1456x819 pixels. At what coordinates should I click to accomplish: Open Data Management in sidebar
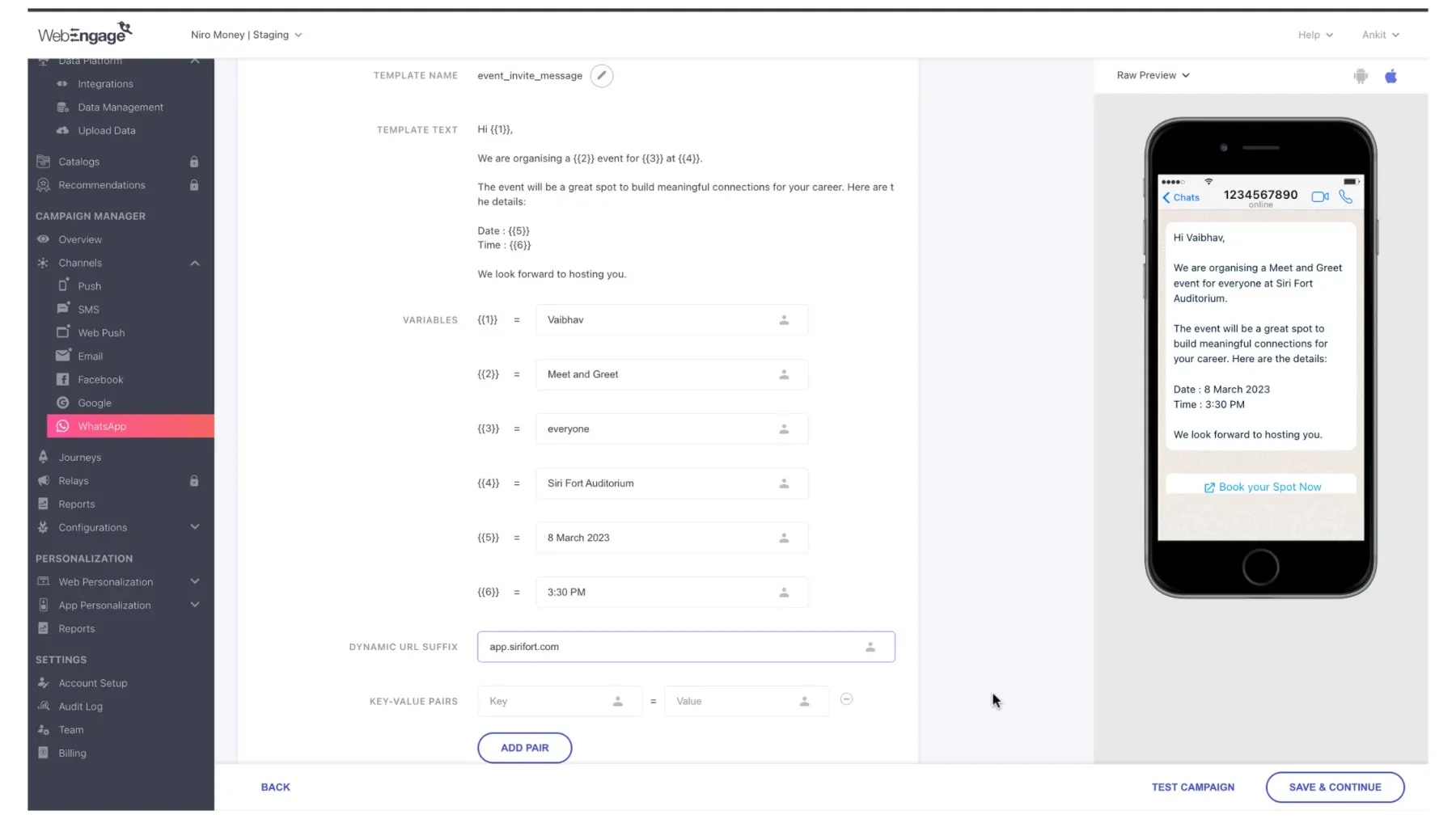(120, 108)
